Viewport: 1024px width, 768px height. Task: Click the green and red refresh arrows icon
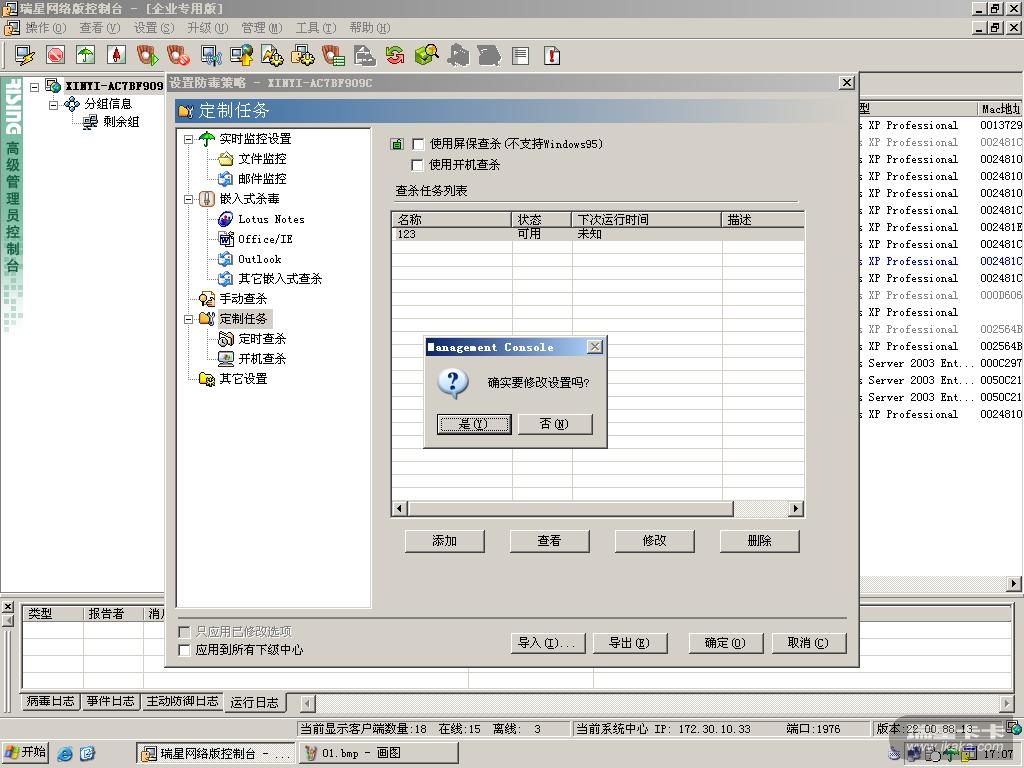coord(395,56)
